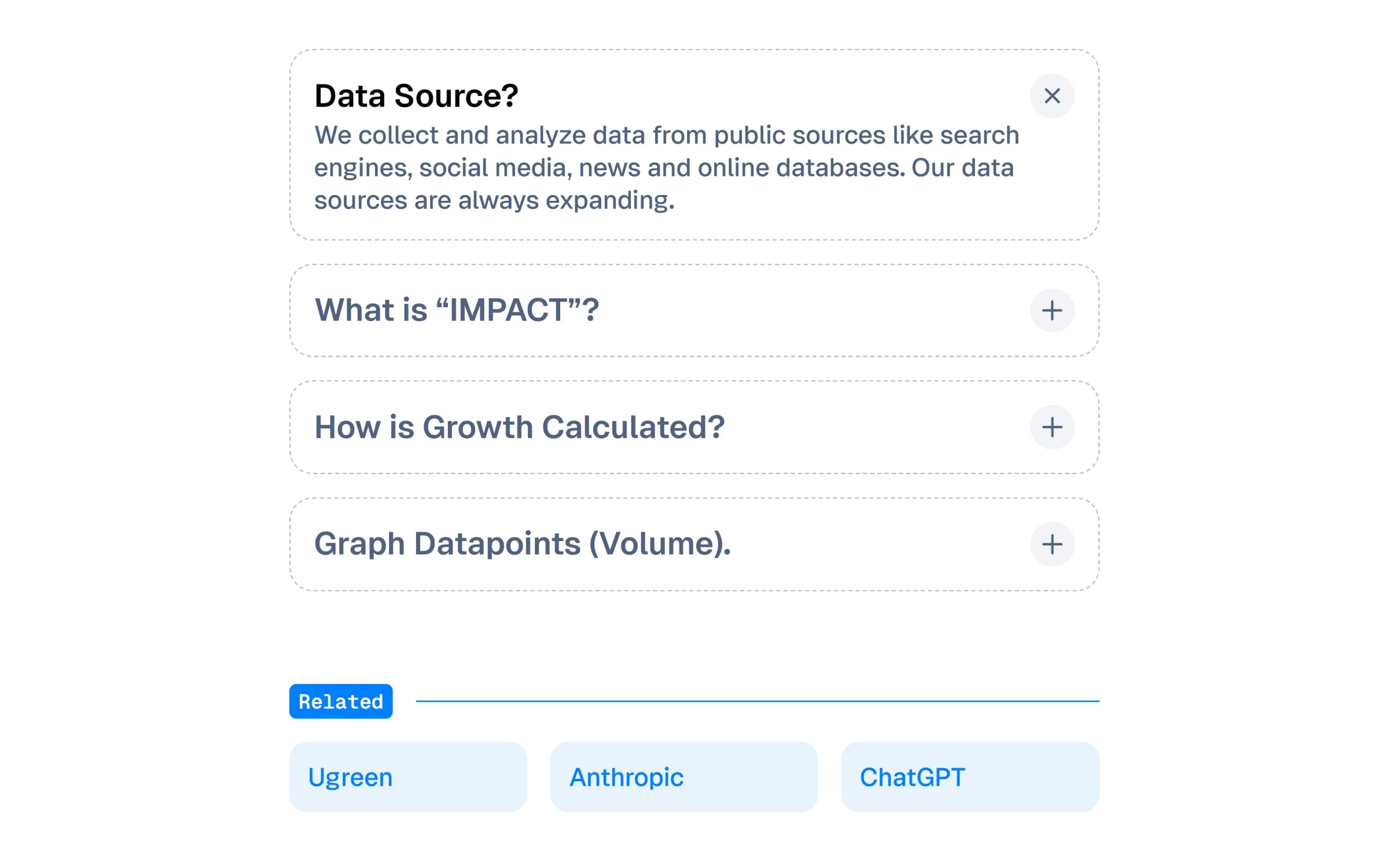Click '(Volume).' in Graph Datapoints title
The width and height of the screenshot is (1389, 868).
tap(660, 544)
